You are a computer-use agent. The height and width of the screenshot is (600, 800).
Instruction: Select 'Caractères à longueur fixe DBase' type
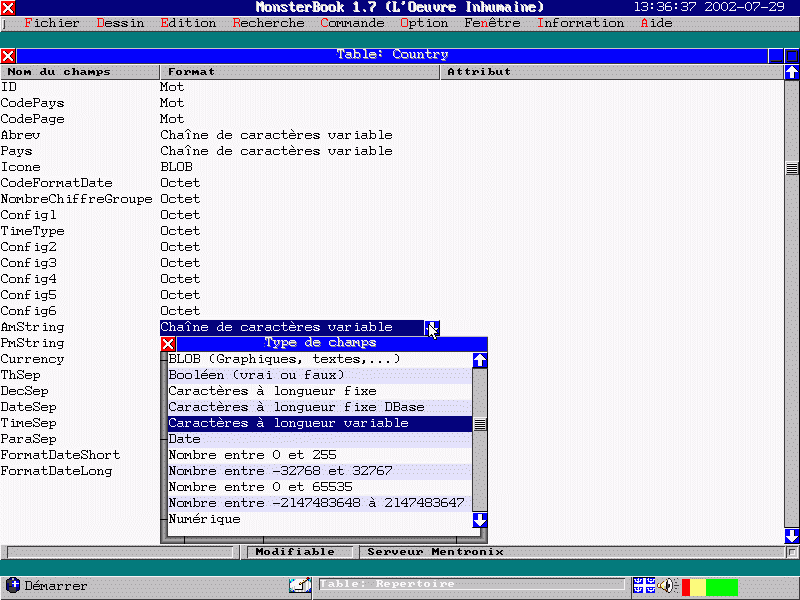coord(296,407)
